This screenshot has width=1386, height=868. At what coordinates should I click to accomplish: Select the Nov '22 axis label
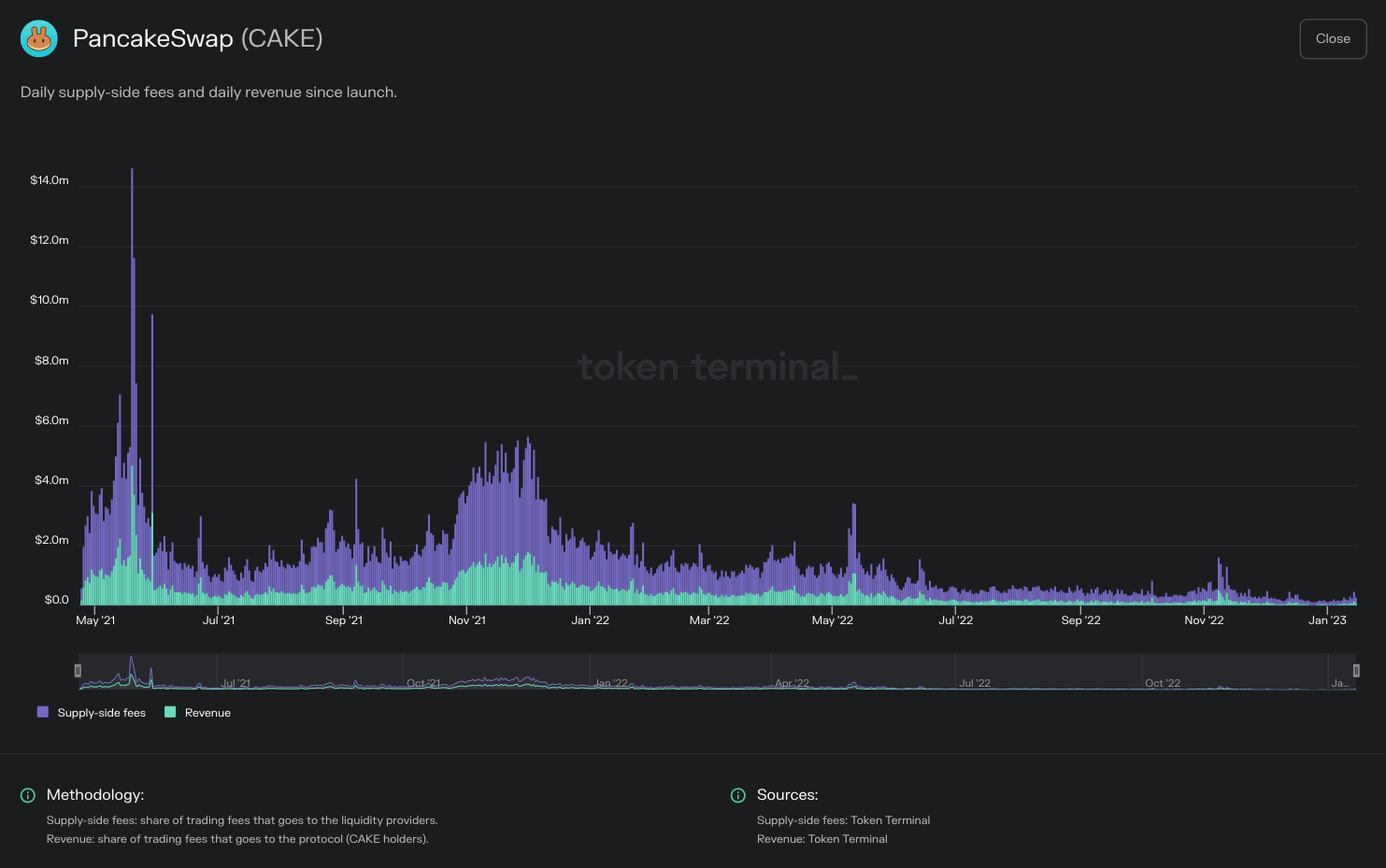[1203, 619]
